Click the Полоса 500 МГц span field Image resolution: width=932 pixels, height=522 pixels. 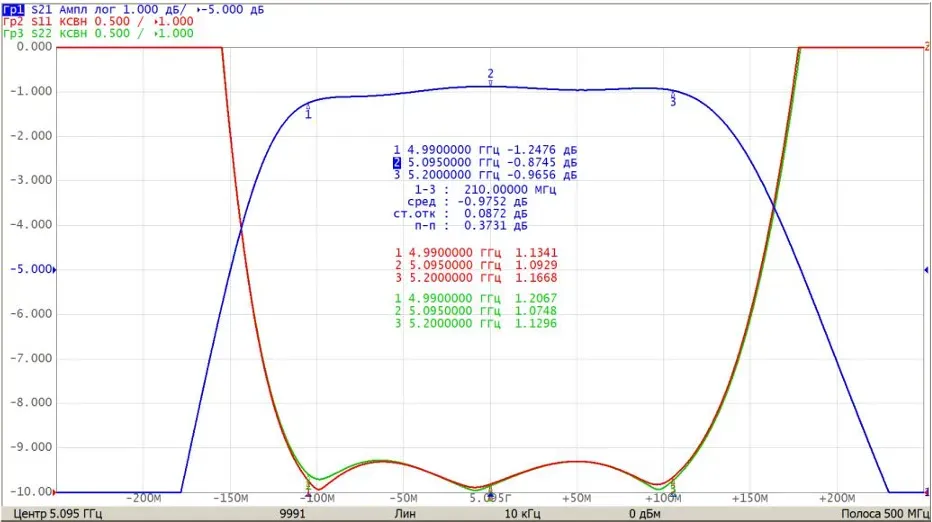(885, 514)
